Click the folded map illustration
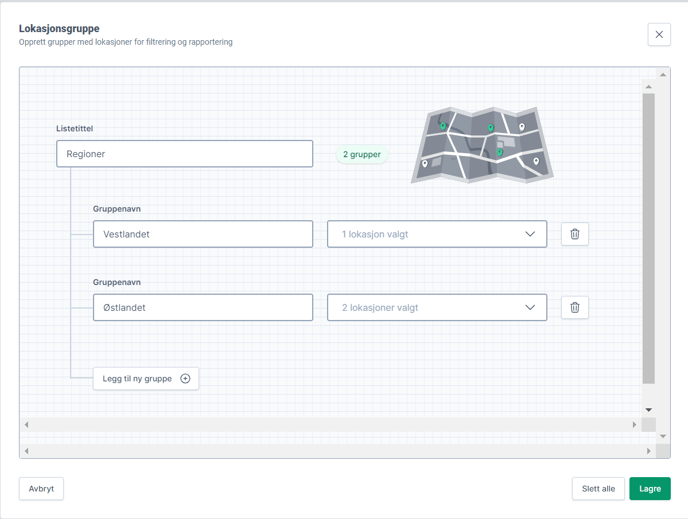This screenshot has width=688, height=519. pos(482,145)
